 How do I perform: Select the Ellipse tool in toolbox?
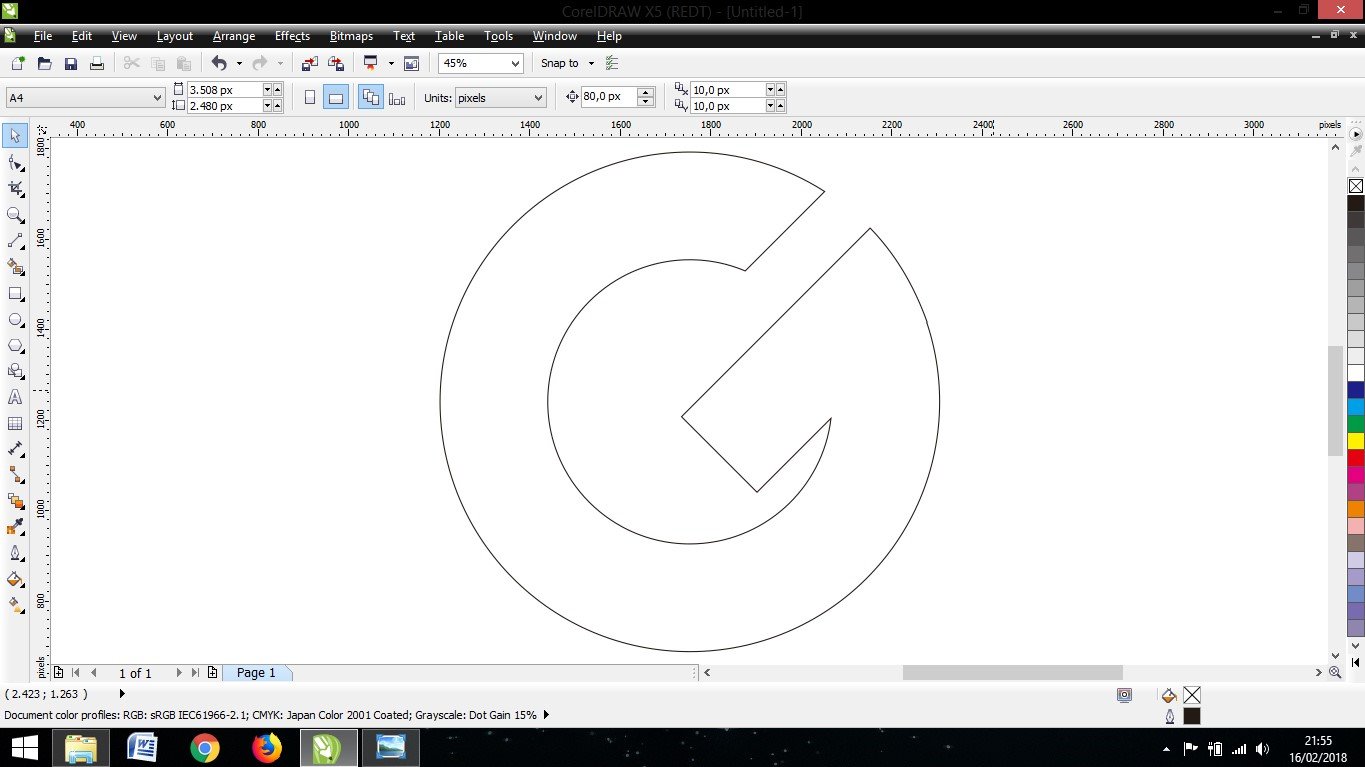(x=15, y=320)
